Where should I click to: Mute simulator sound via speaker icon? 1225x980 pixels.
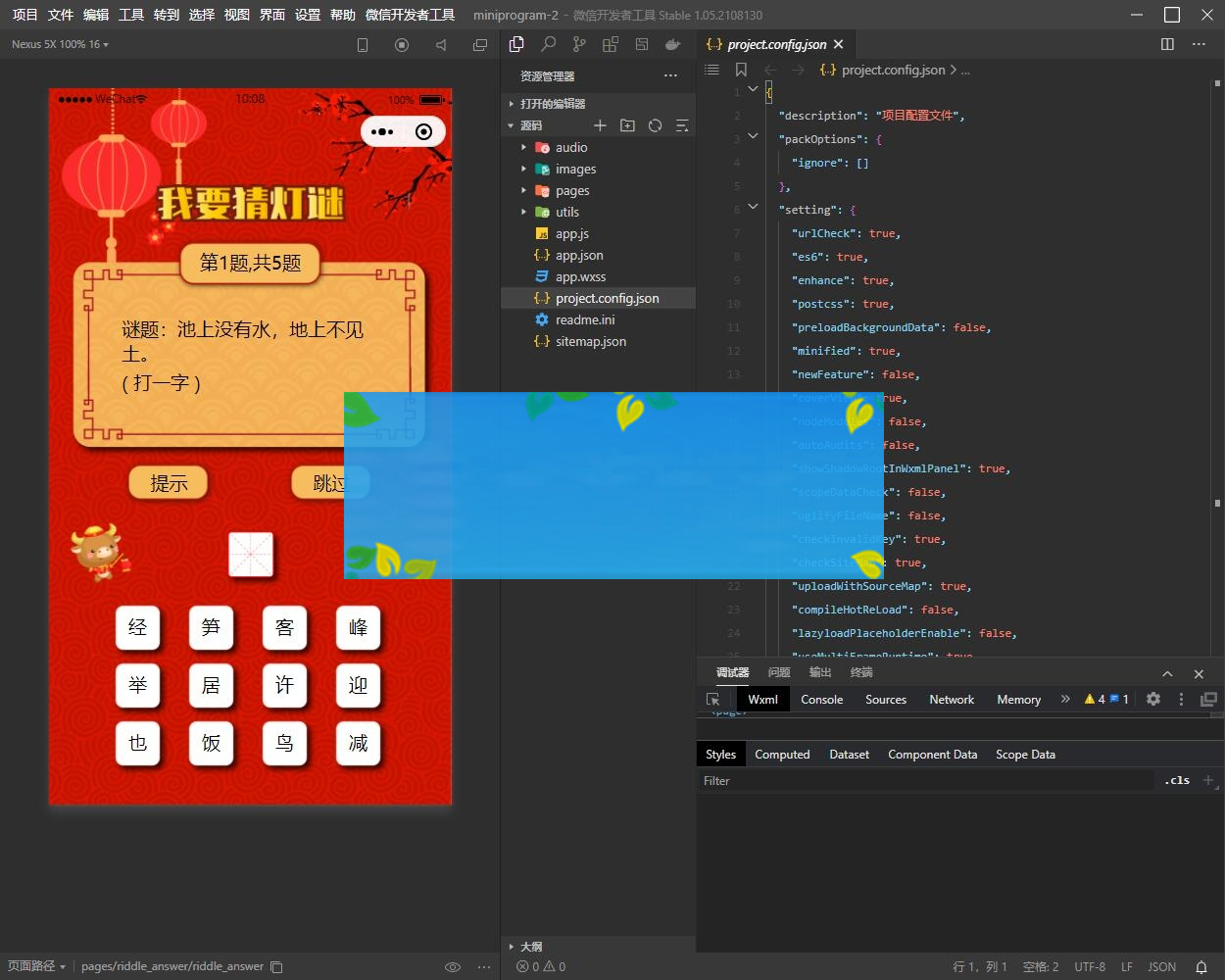coord(442,44)
